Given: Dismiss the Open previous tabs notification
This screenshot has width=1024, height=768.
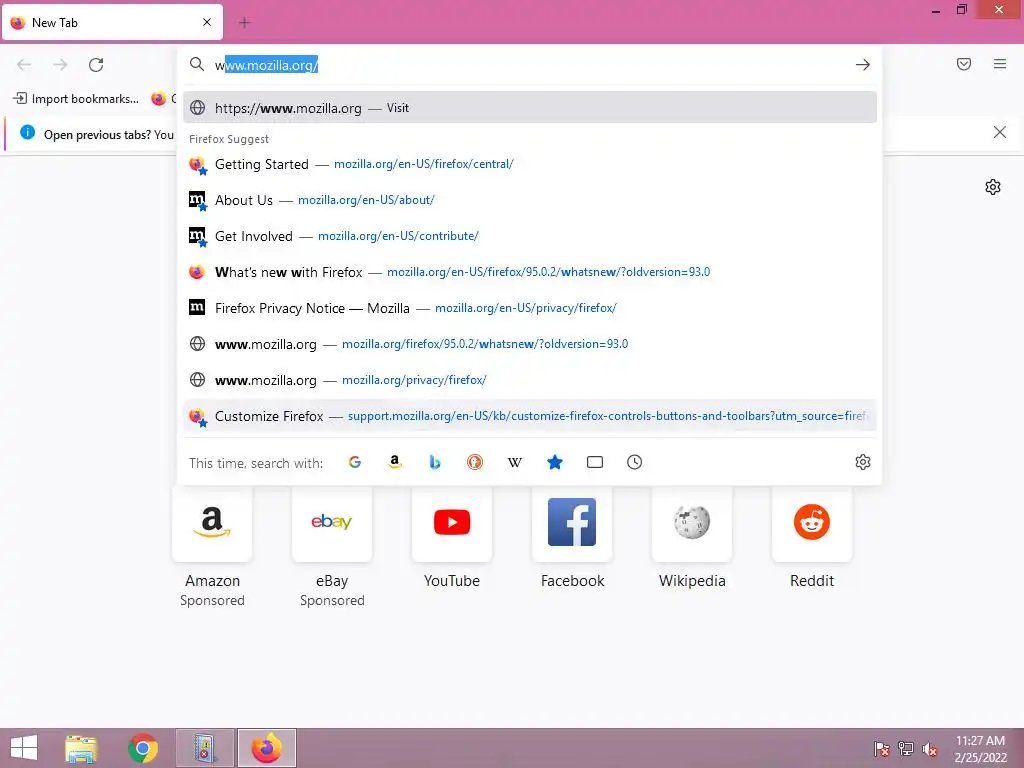Looking at the screenshot, I should (1000, 133).
